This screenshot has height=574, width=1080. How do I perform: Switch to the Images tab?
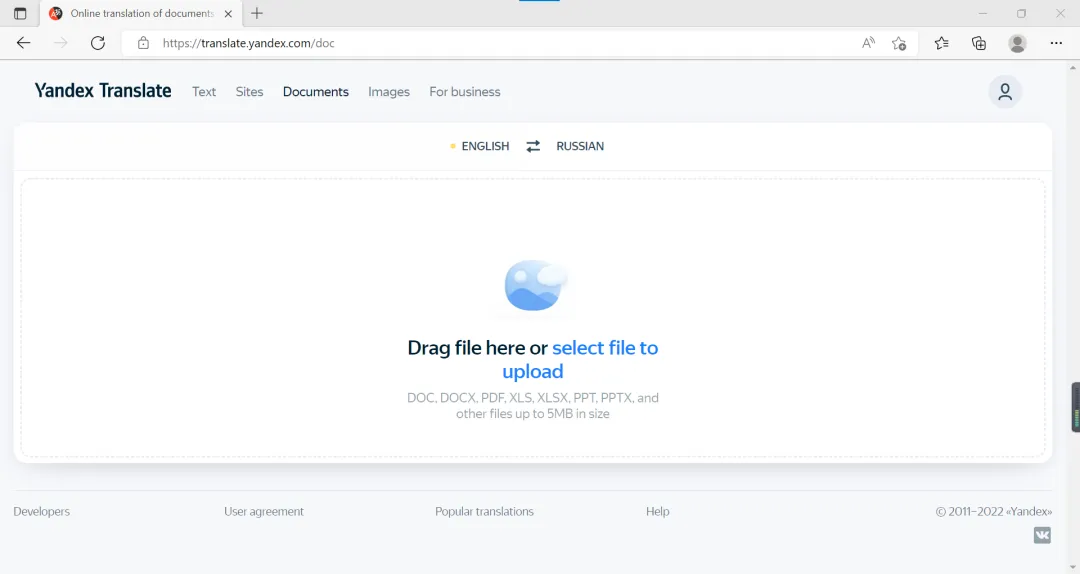(x=388, y=92)
